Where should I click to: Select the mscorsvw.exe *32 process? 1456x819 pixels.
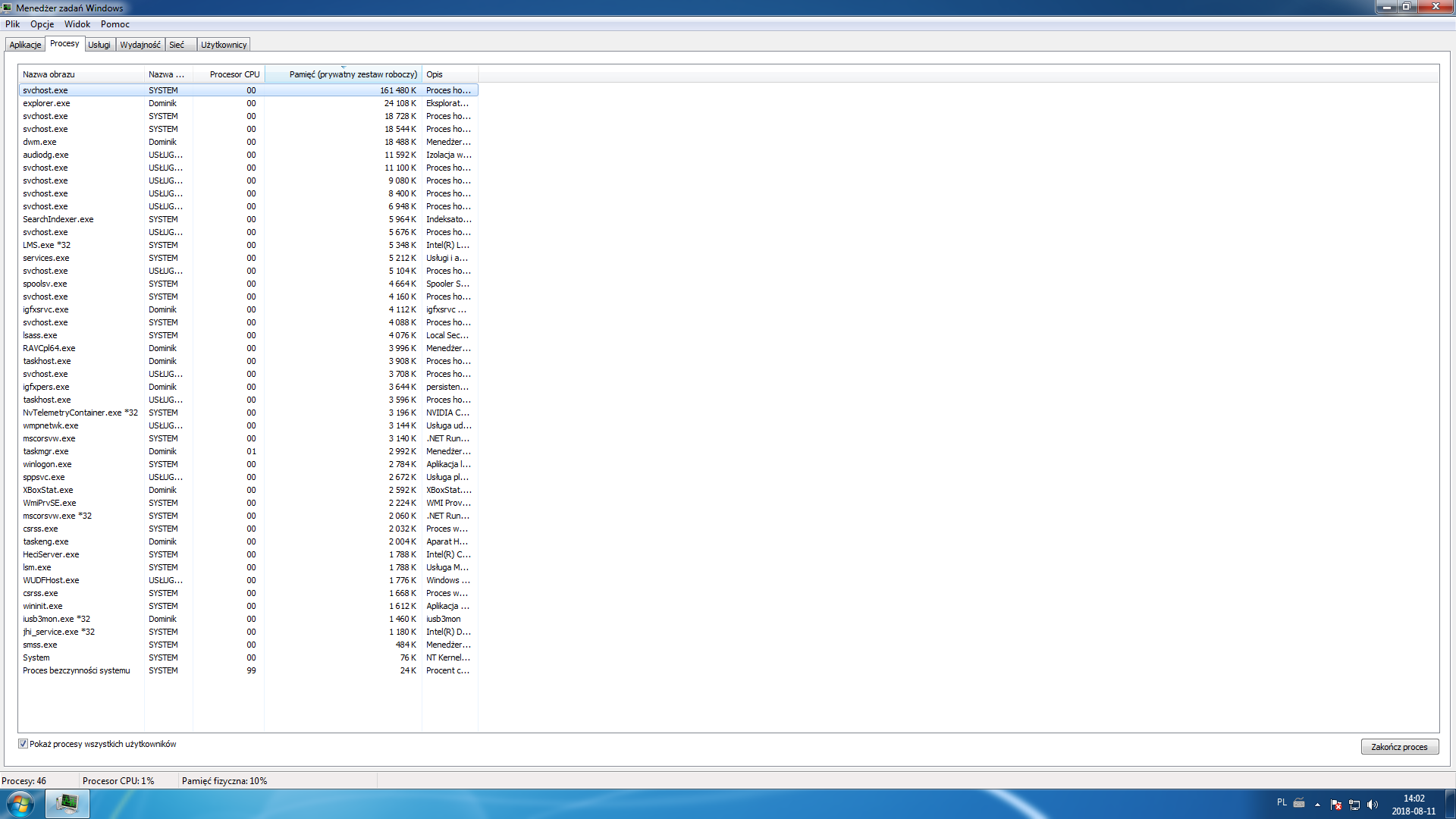pyautogui.click(x=248, y=516)
